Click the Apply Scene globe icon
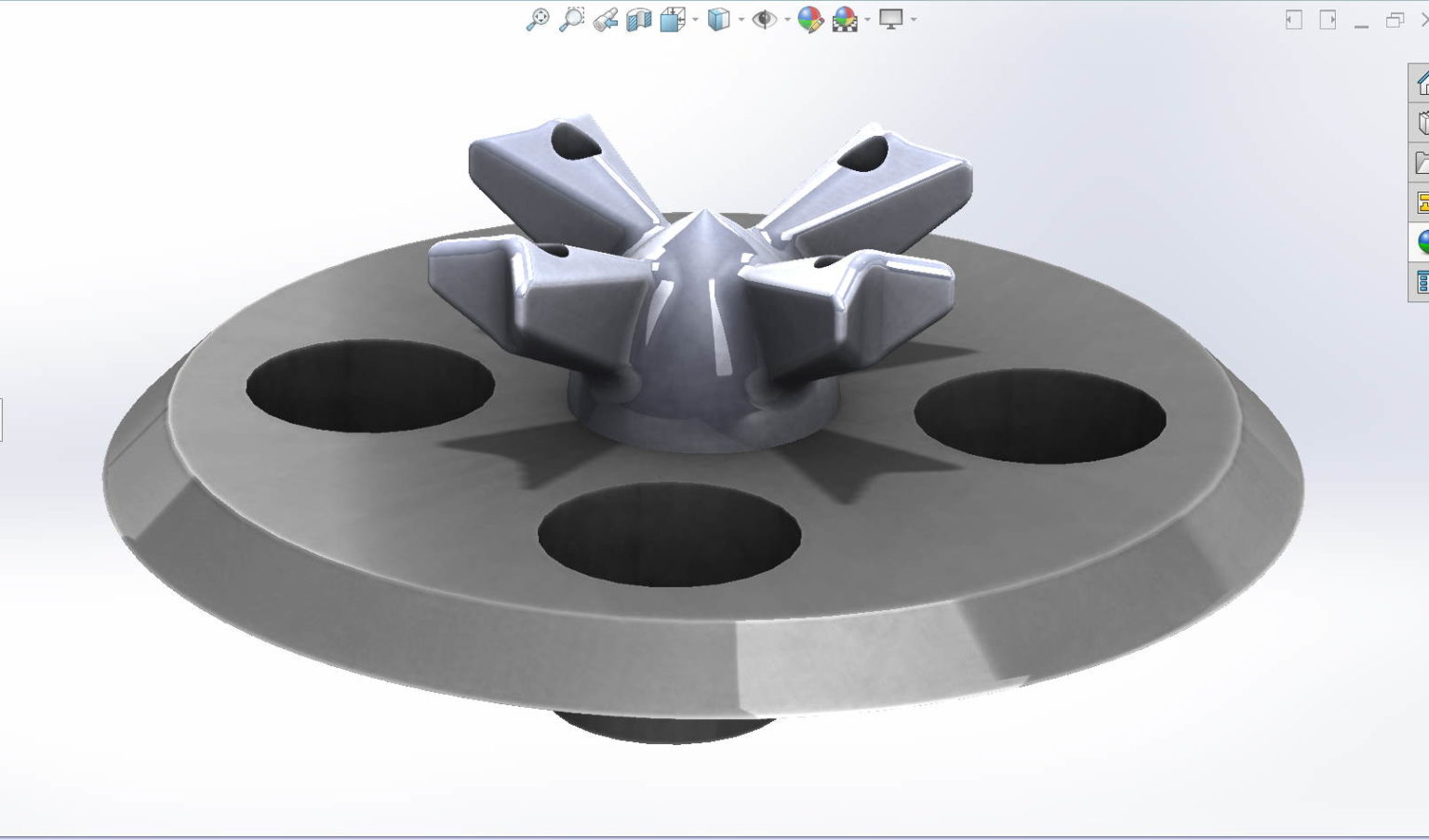The width and height of the screenshot is (1429, 840). (842, 19)
